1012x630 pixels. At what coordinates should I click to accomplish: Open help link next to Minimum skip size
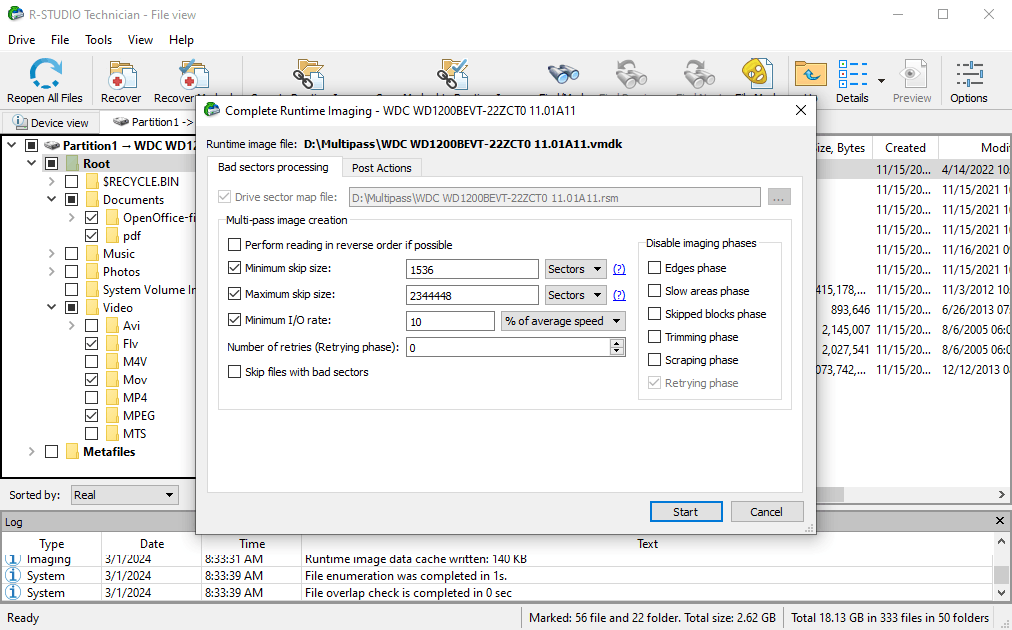pos(619,269)
